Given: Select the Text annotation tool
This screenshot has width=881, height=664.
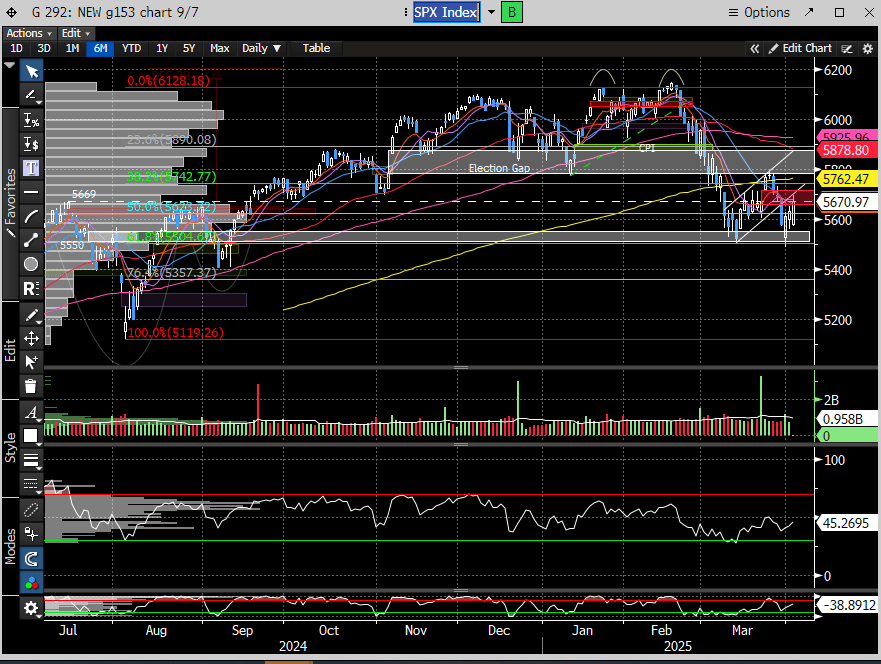Looking at the screenshot, I should point(31,168).
